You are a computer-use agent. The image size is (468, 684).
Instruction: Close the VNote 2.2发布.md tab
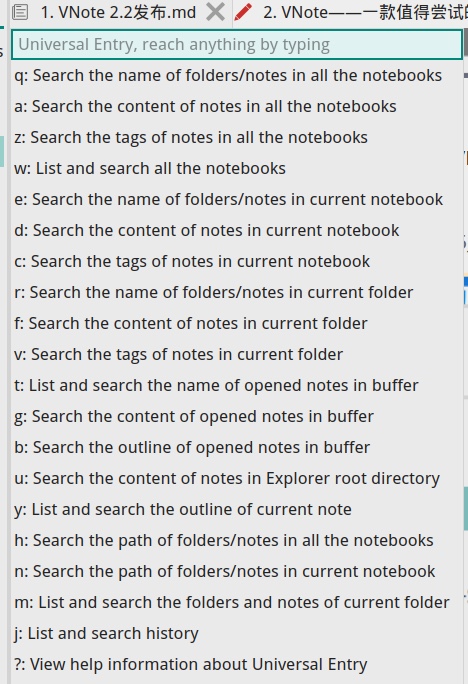215,12
